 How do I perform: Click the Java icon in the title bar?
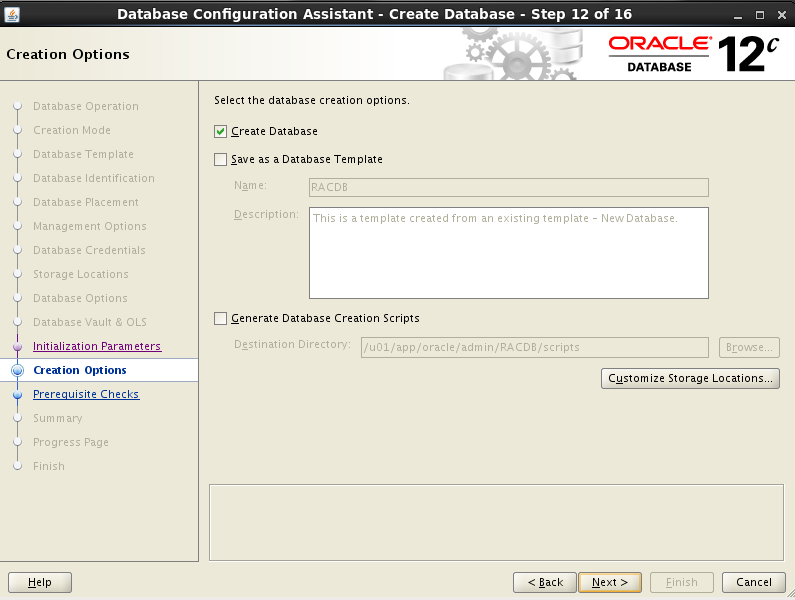pos(12,14)
